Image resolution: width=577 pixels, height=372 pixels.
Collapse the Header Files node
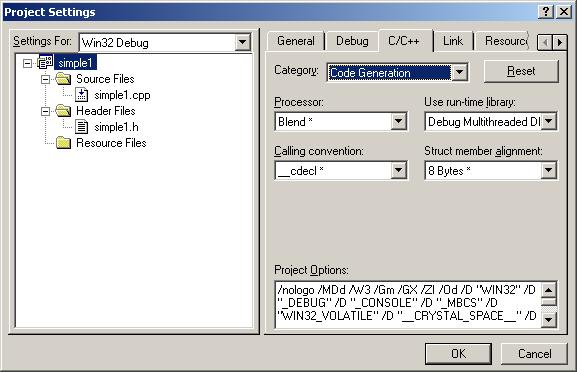(45, 111)
